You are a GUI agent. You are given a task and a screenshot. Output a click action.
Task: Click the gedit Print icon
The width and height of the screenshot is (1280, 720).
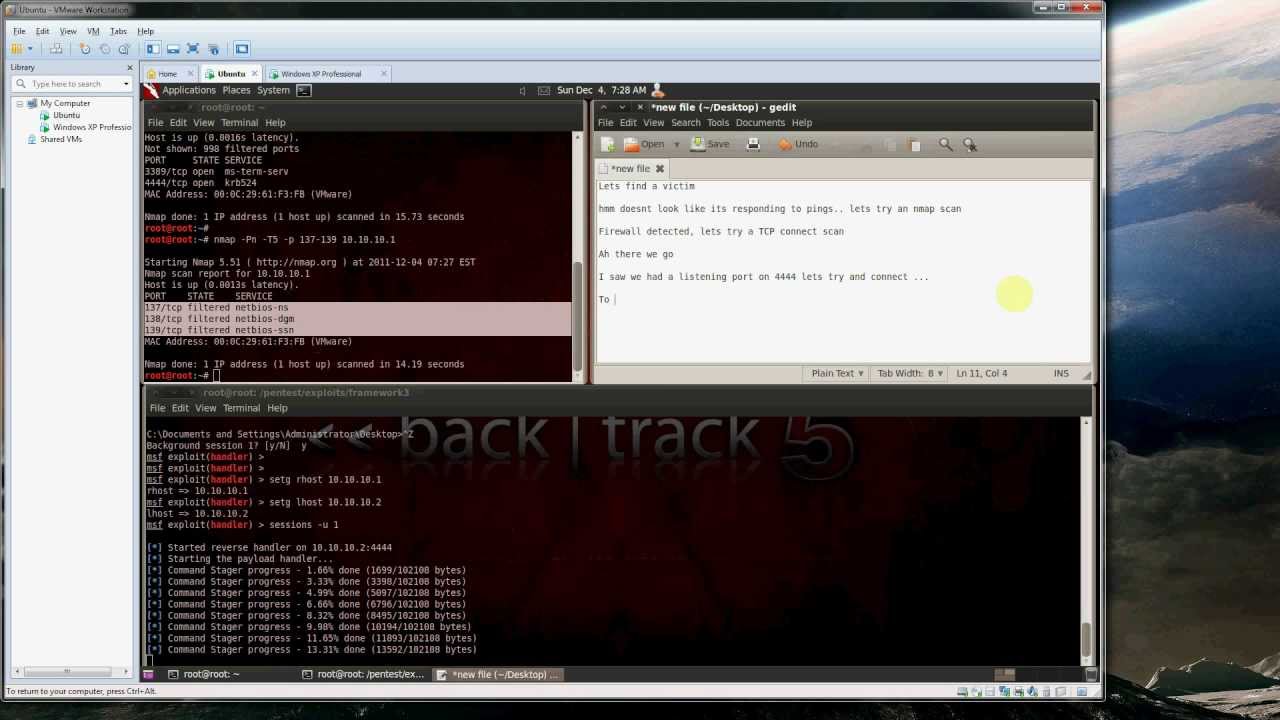pos(753,144)
